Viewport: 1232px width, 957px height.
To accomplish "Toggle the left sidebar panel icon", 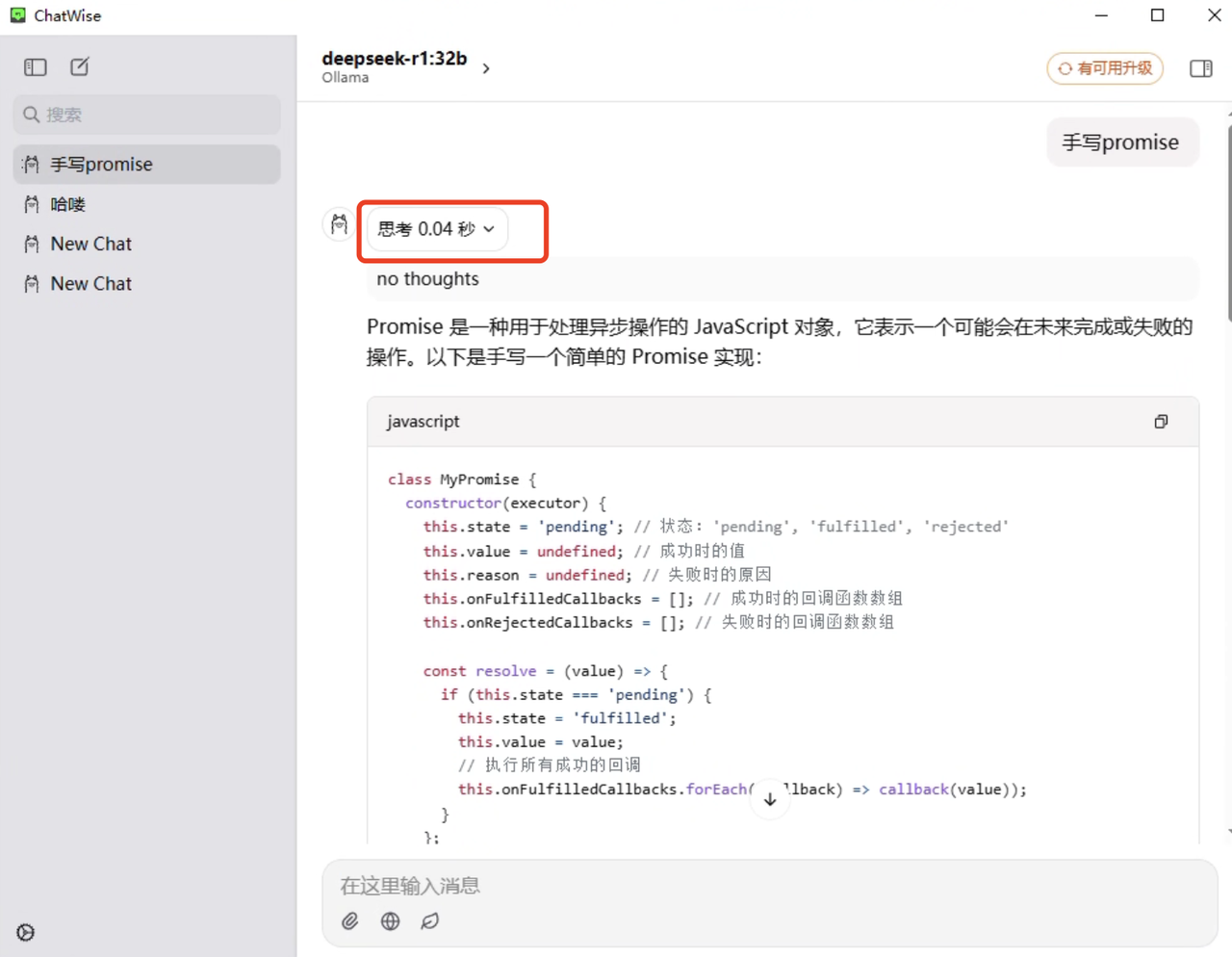I will (x=36, y=66).
